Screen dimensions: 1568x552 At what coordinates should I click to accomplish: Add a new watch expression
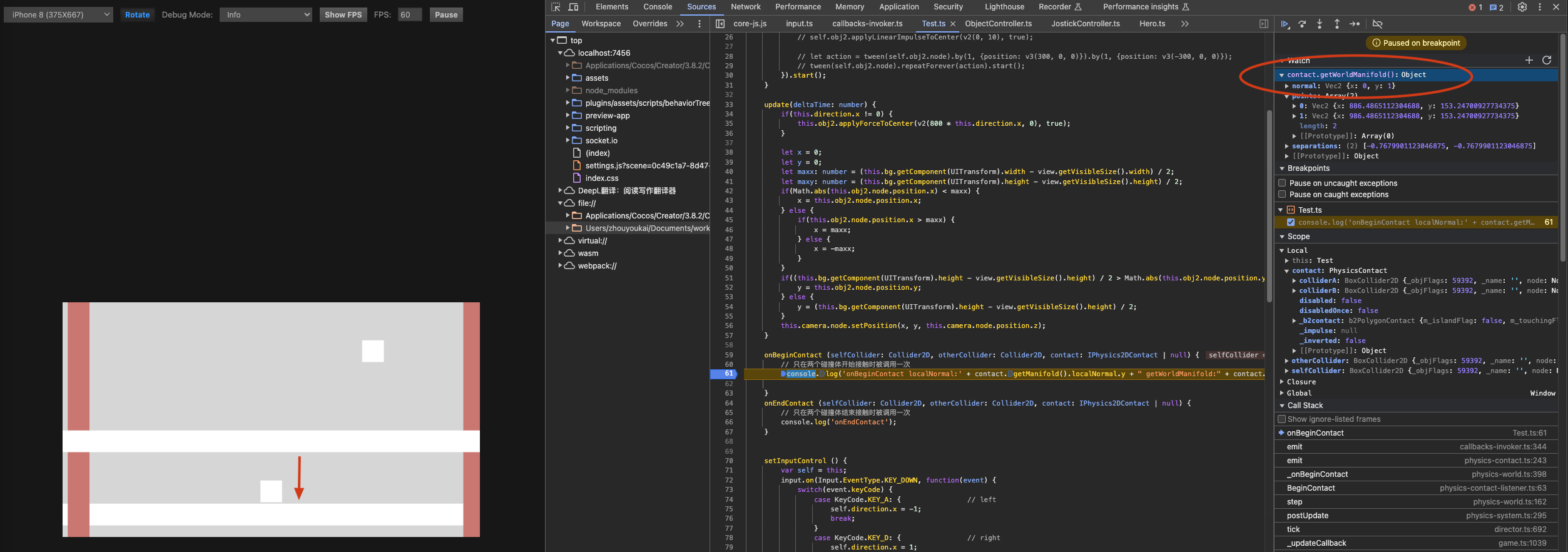[x=1529, y=60]
